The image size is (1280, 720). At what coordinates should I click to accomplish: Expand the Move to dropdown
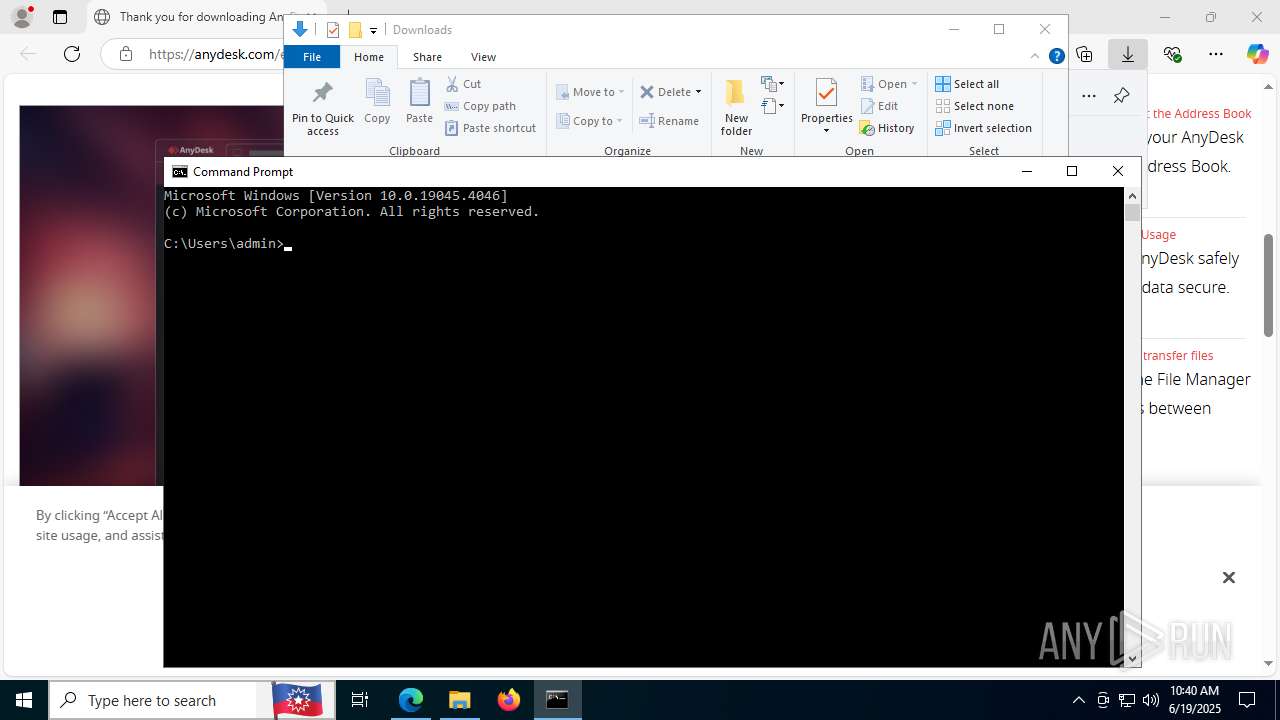pos(621,92)
